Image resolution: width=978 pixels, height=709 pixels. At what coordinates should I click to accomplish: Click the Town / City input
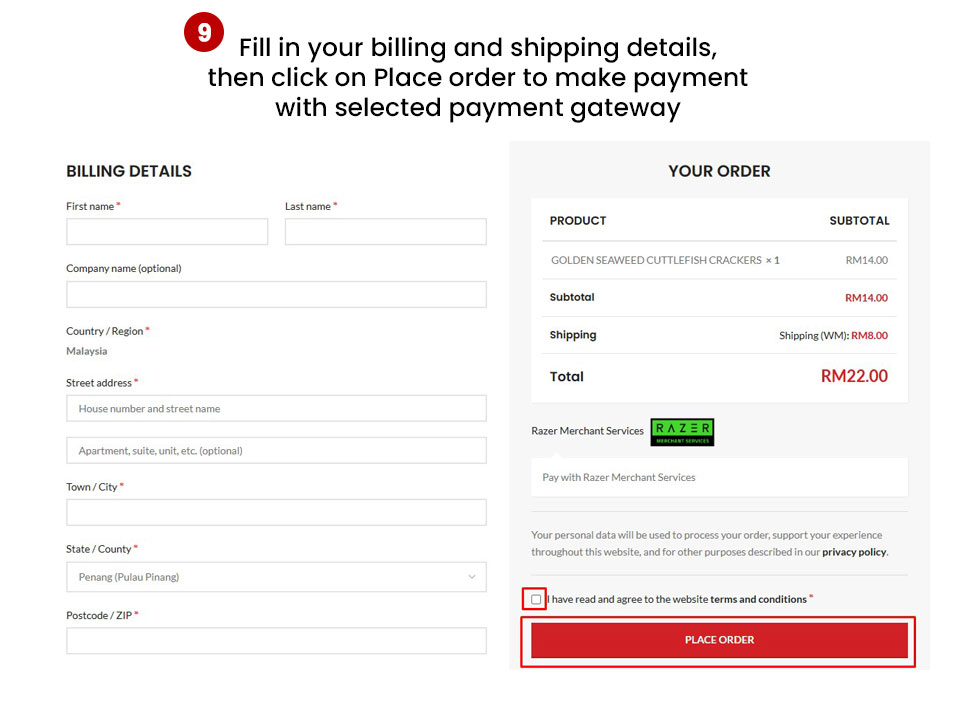[x=276, y=513]
